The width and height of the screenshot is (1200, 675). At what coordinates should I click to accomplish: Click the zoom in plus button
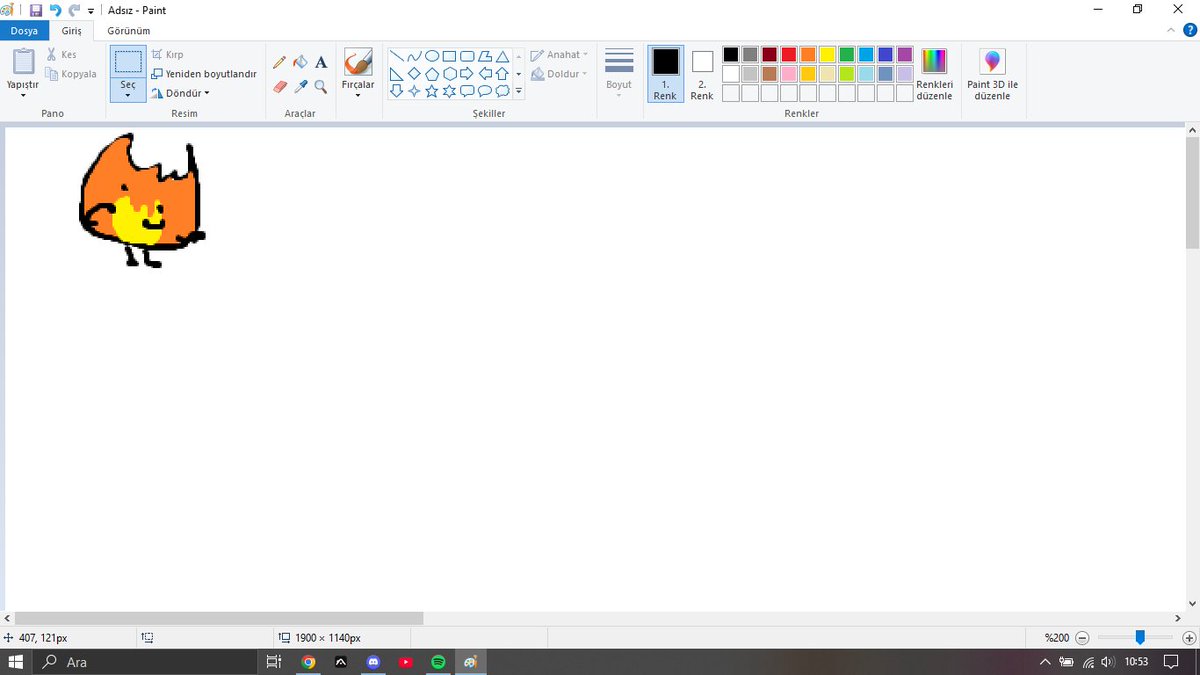tap(1188, 637)
